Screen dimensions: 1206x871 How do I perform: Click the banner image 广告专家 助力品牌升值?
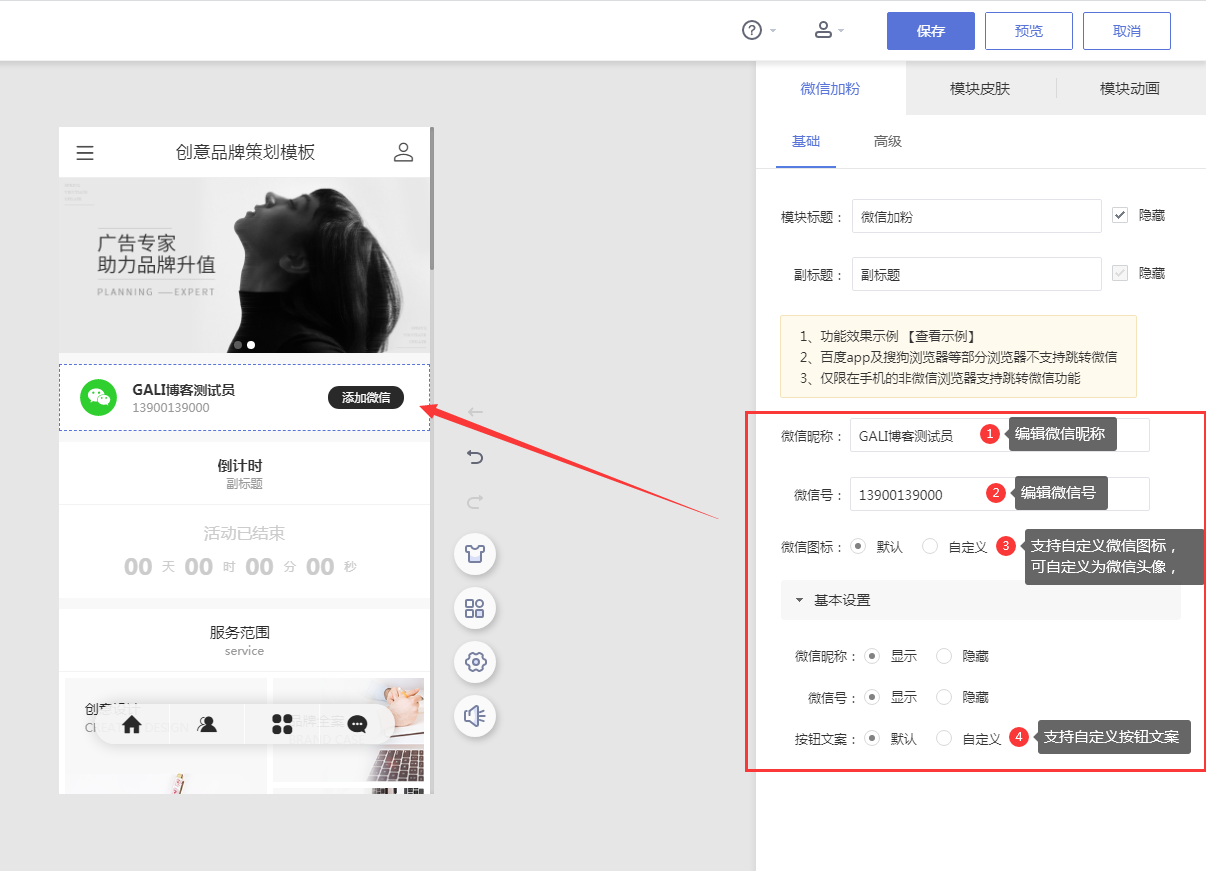(x=244, y=265)
